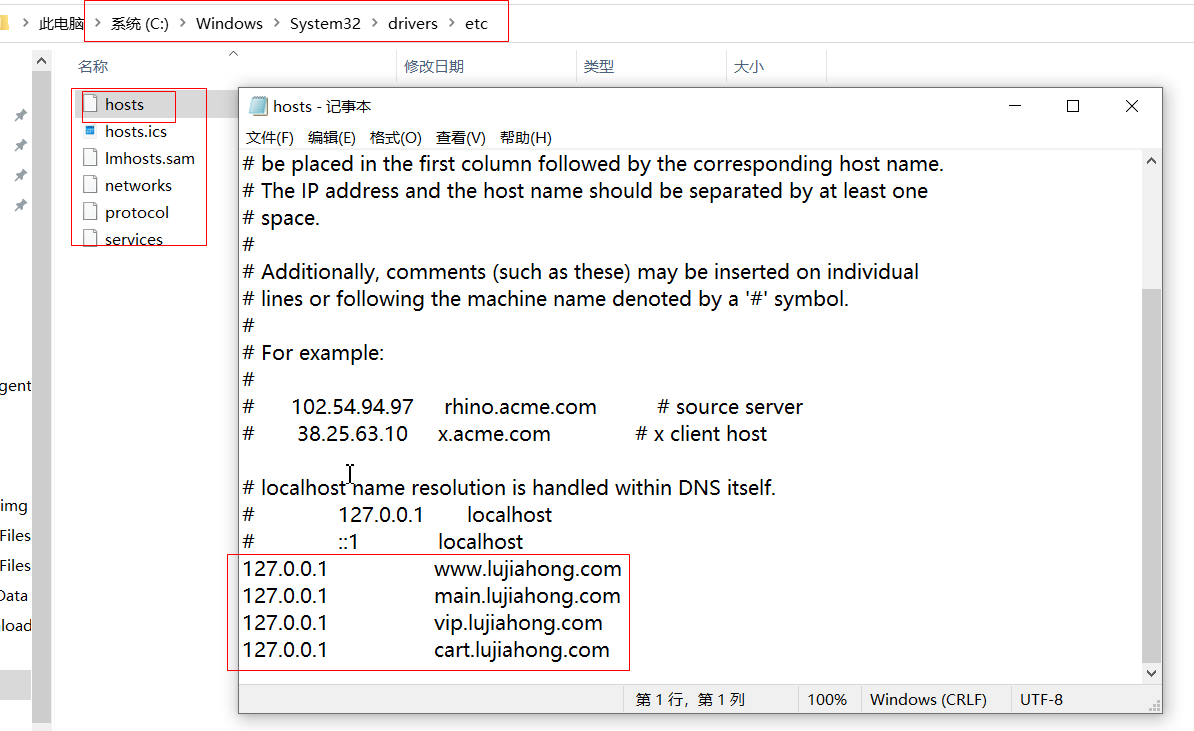
Task: Select the protocol file icon
Action: tap(91, 212)
